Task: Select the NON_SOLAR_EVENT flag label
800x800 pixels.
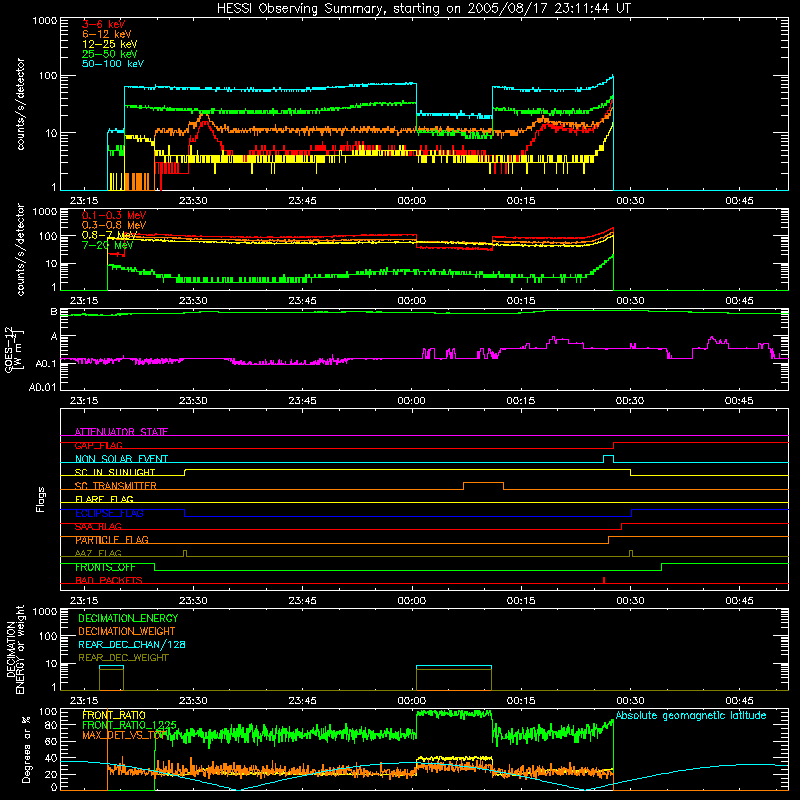Action: [121, 459]
